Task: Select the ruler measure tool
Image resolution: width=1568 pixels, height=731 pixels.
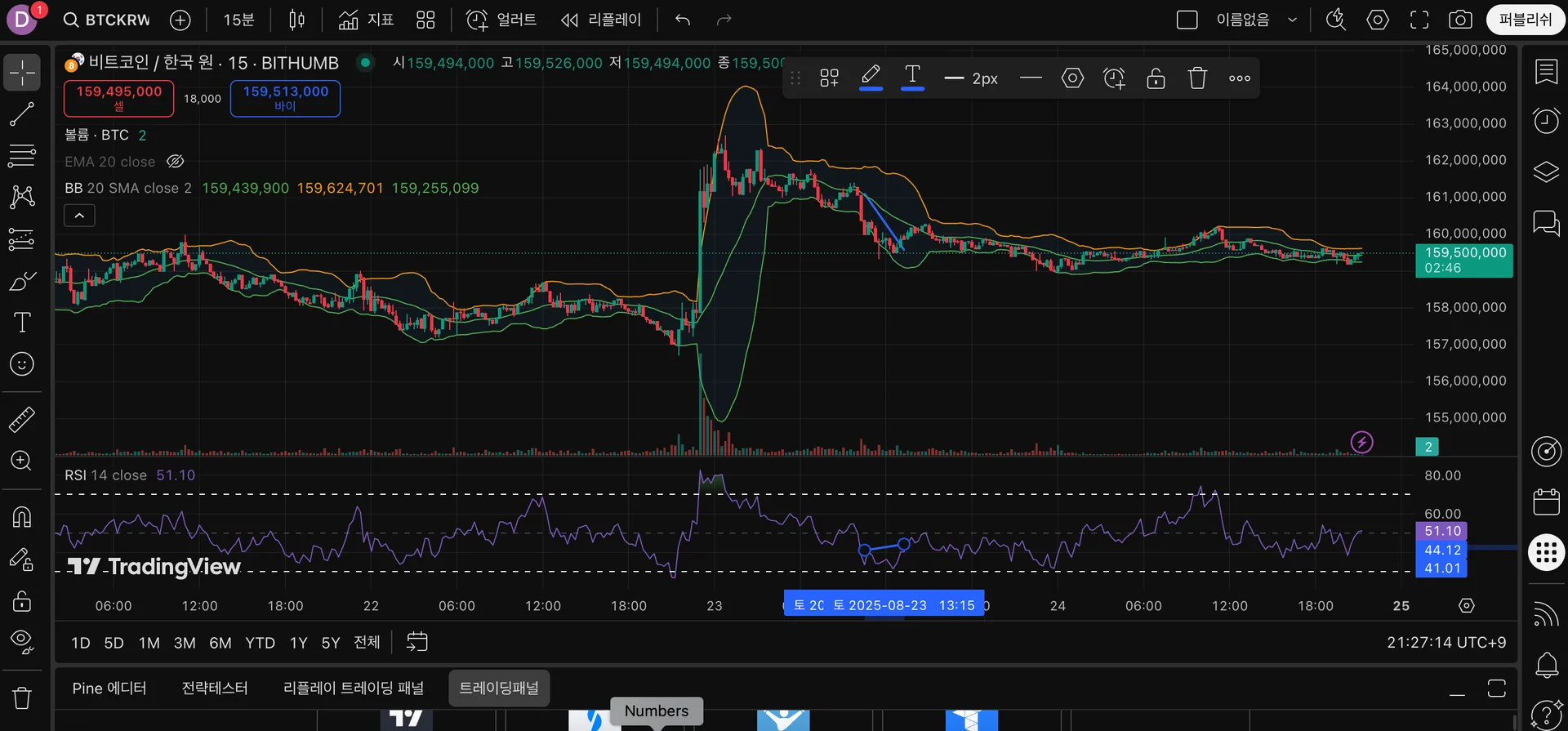Action: pos(22,420)
